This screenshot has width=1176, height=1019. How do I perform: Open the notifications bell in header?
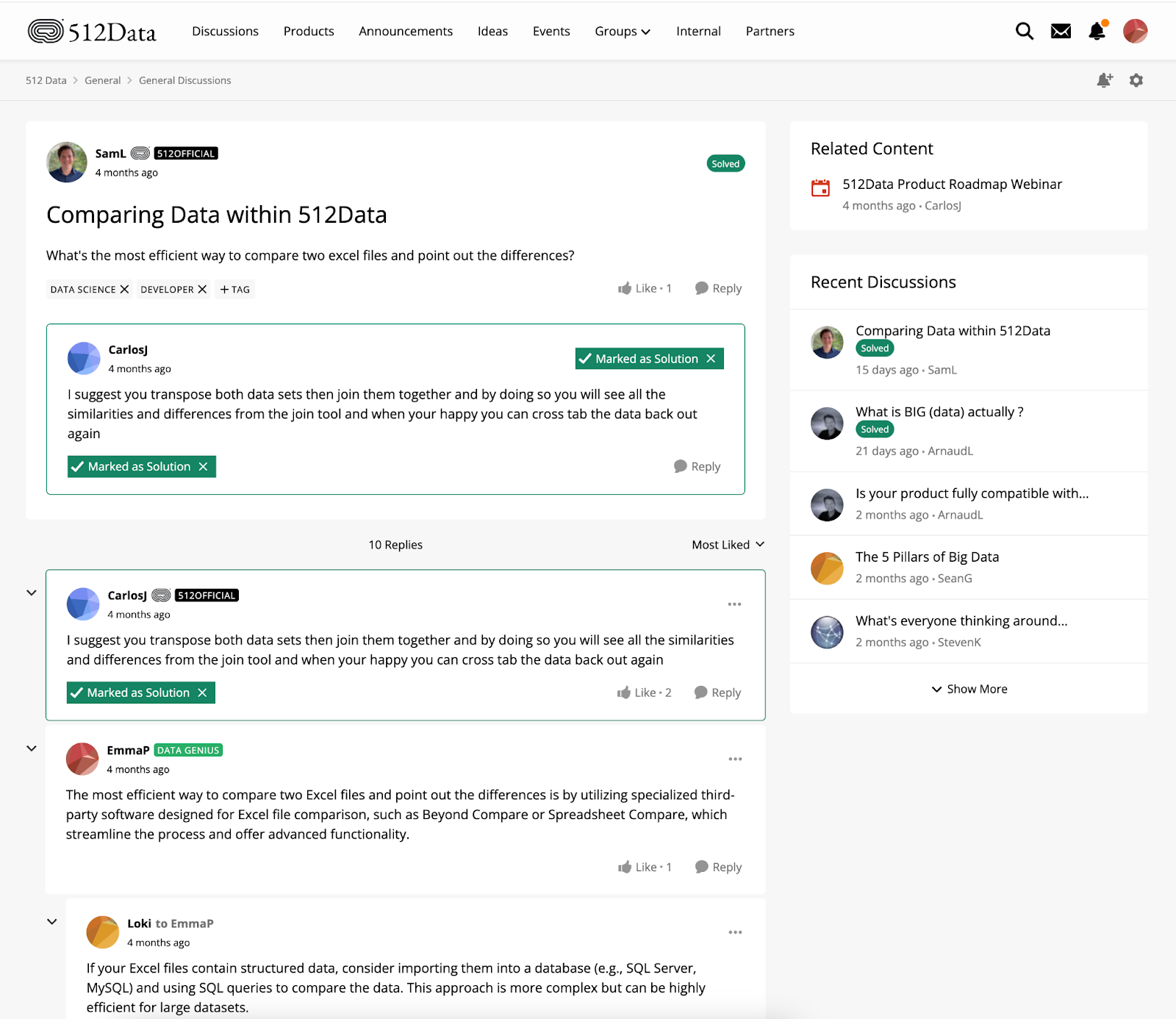[1097, 30]
